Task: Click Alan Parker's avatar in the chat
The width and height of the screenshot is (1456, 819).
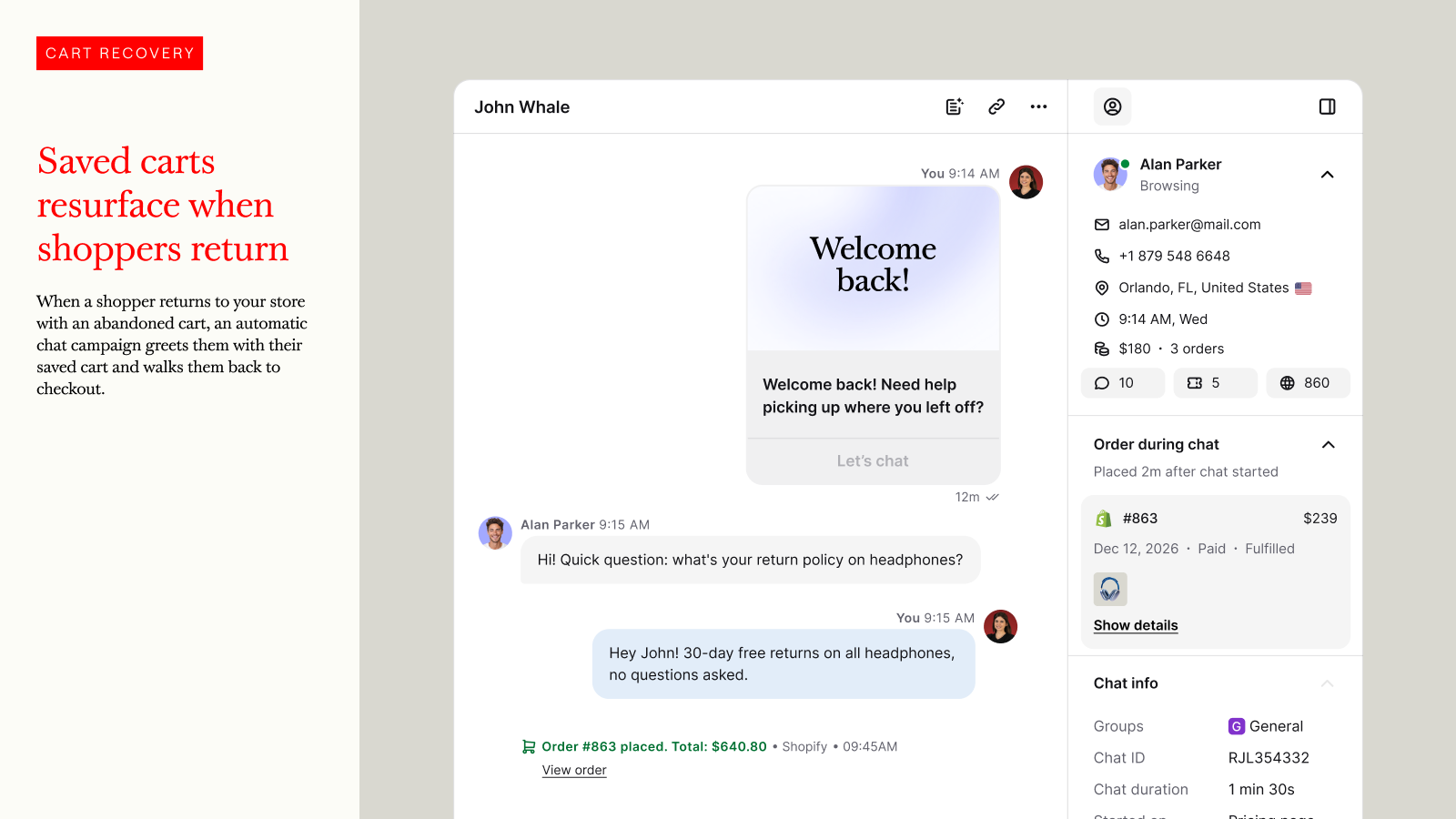Action: [495, 533]
